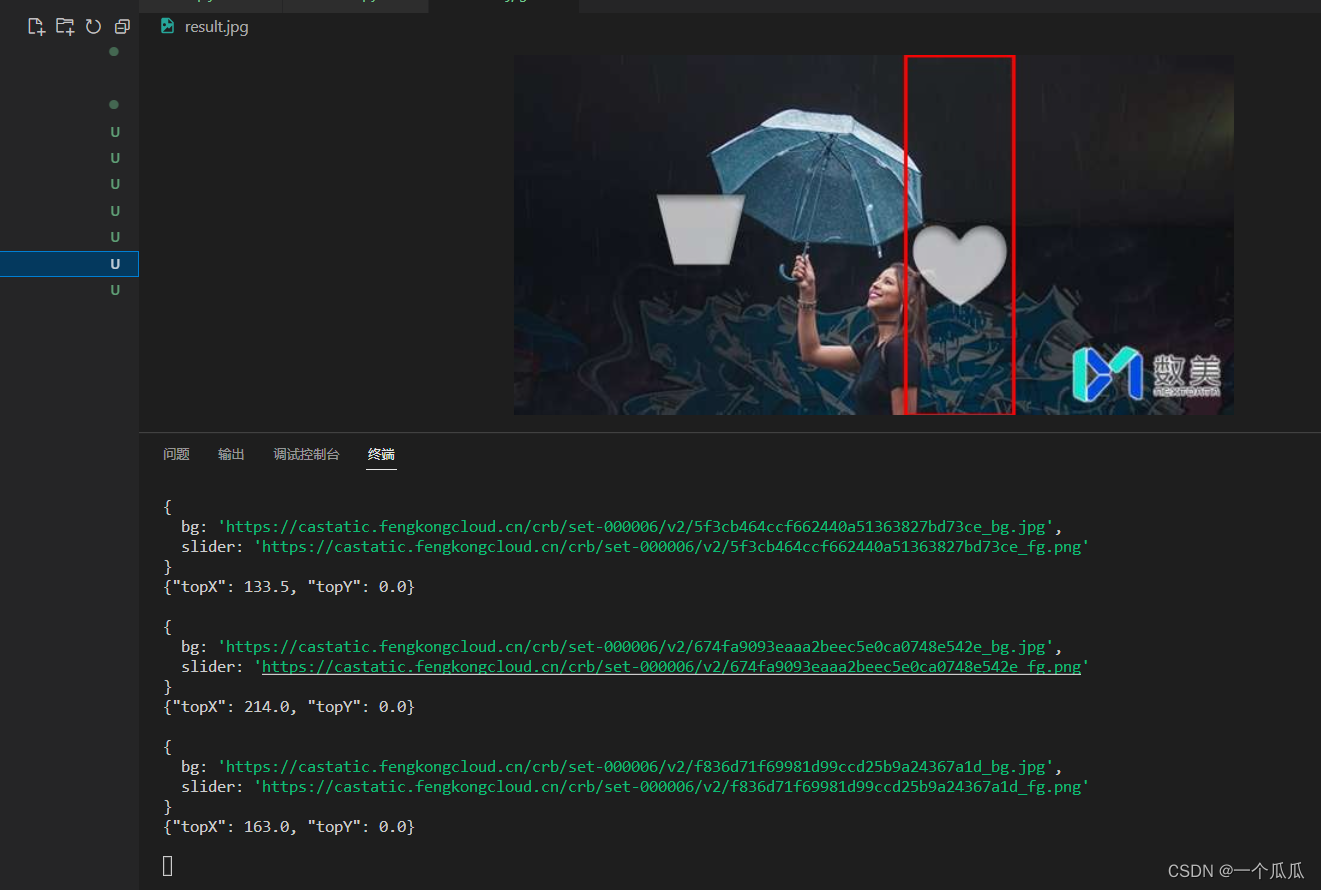Select the highlighted explorer row marked U
This screenshot has width=1321, height=890.
(69, 264)
